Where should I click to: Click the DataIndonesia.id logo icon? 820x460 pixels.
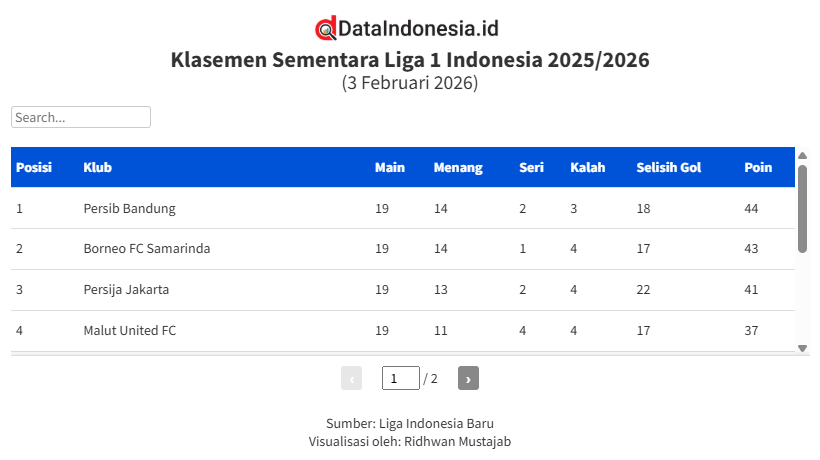coord(326,29)
